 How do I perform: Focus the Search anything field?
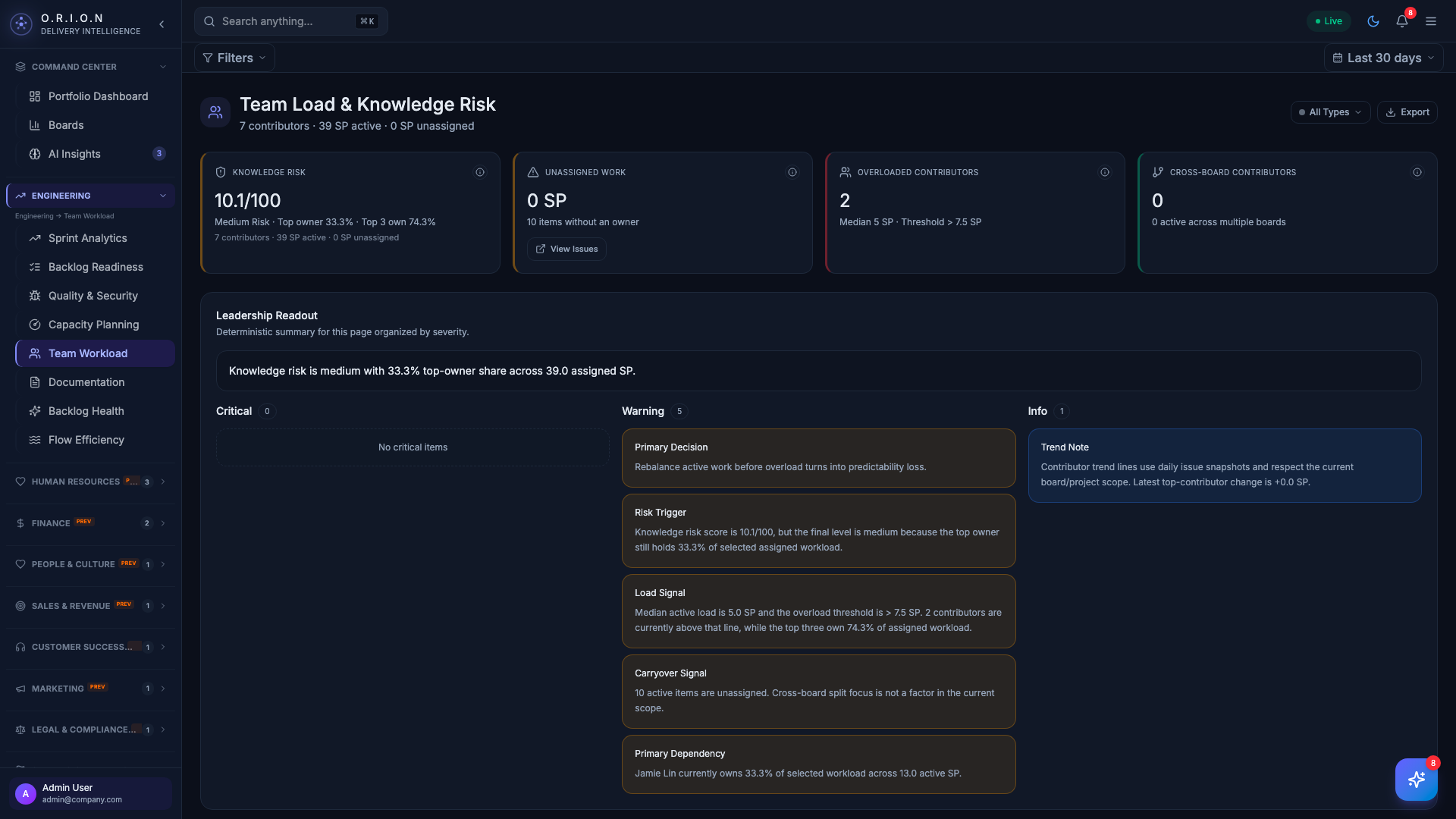pos(290,21)
